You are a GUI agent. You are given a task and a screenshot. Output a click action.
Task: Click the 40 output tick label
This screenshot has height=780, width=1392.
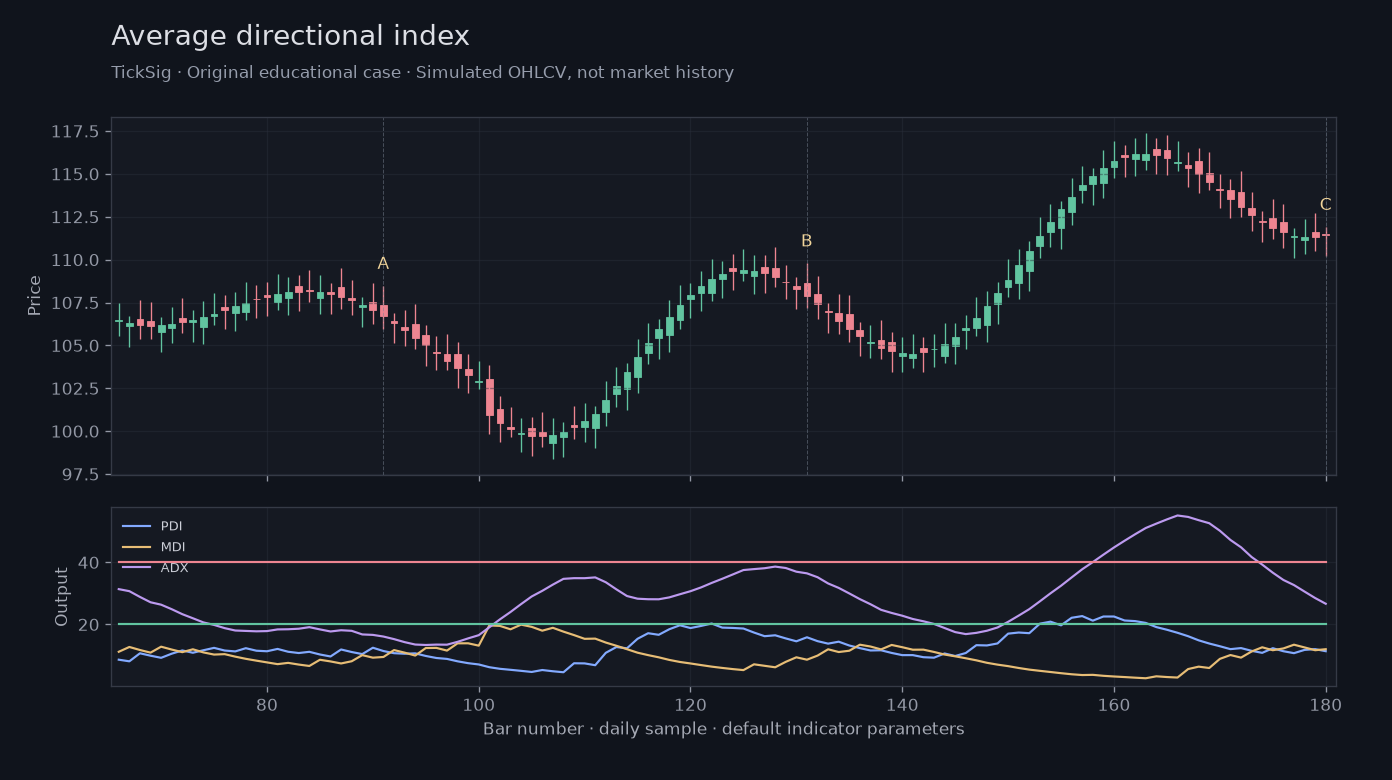pos(88,563)
